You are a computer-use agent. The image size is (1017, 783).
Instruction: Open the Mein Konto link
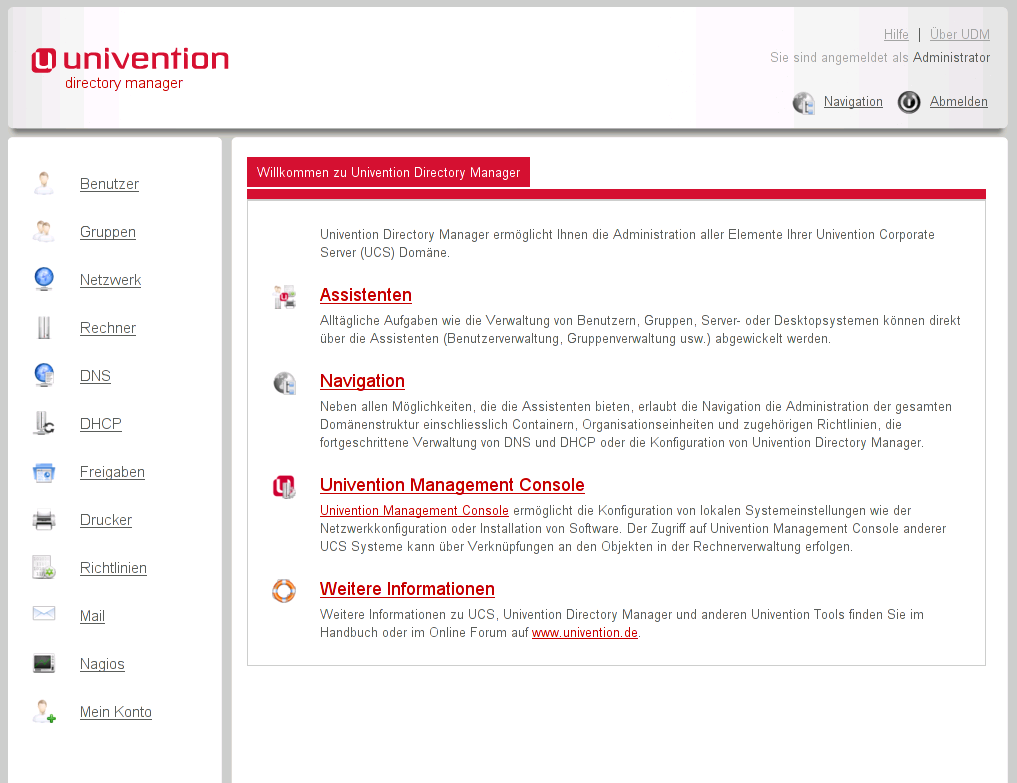[x=115, y=712]
